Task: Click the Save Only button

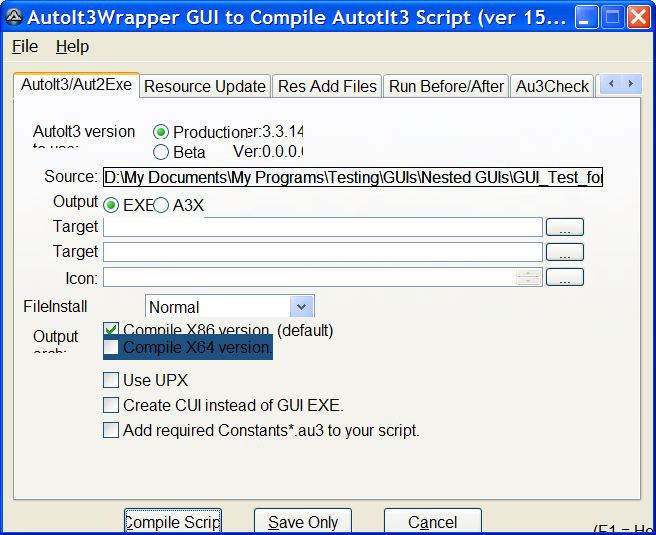Action: tap(303, 522)
